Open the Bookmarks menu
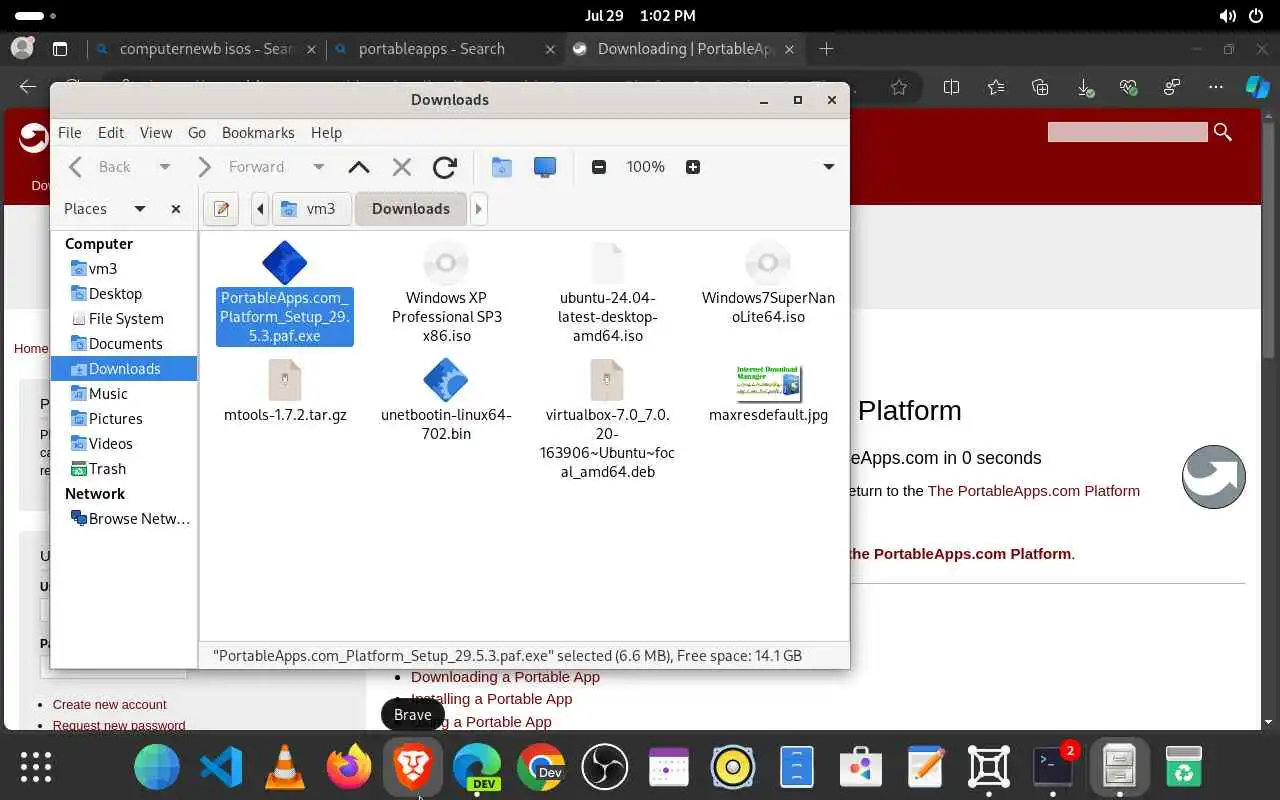1280x800 pixels. 258,132
